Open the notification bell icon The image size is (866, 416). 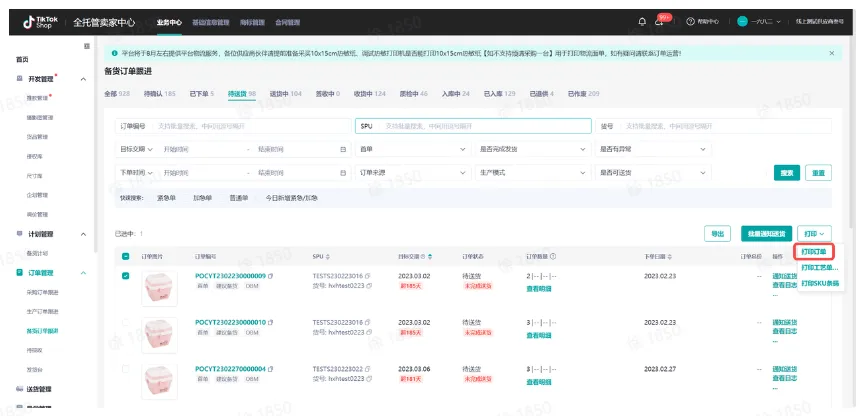pos(642,22)
